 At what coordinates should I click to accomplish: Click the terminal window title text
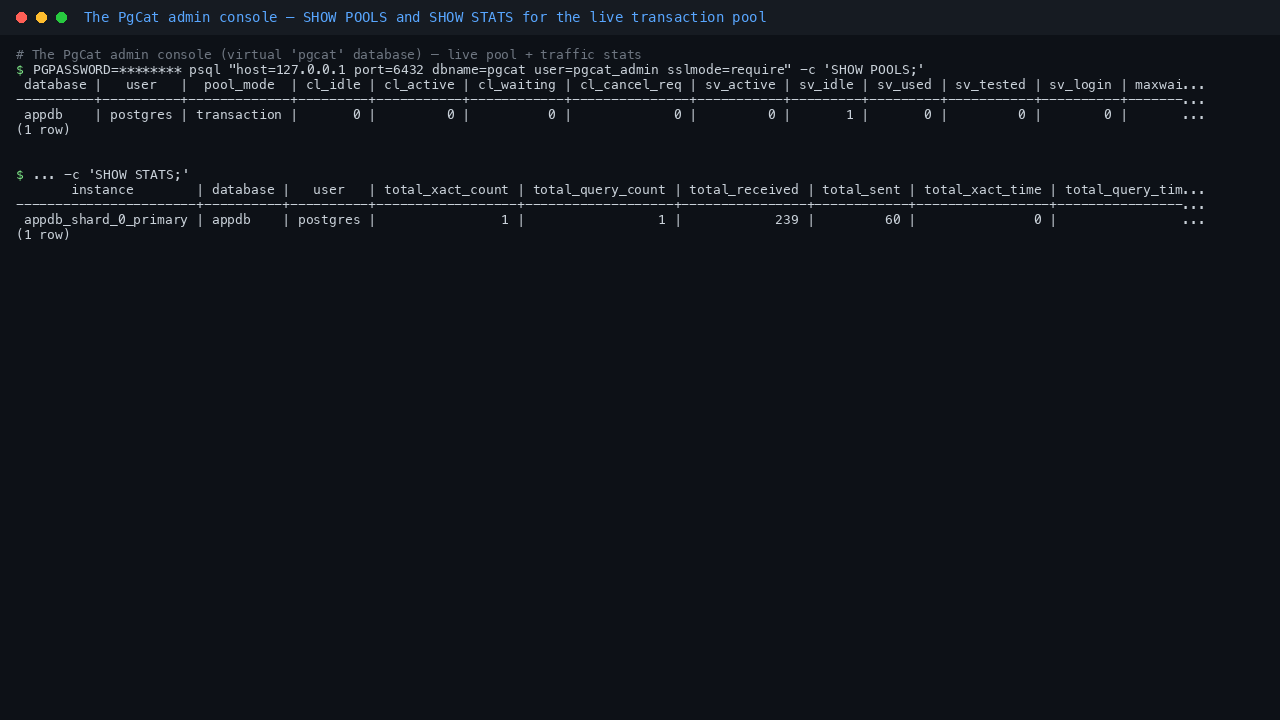pos(425,17)
